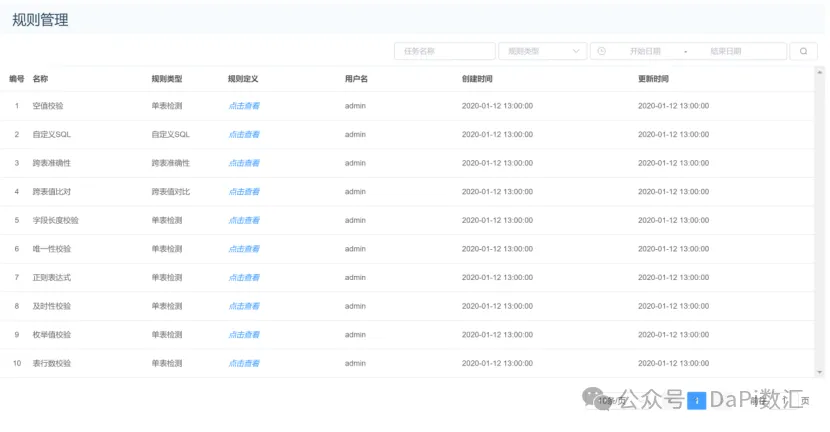830x432 pixels.
Task: Select the 开始日期 start date field
Action: pos(644,51)
